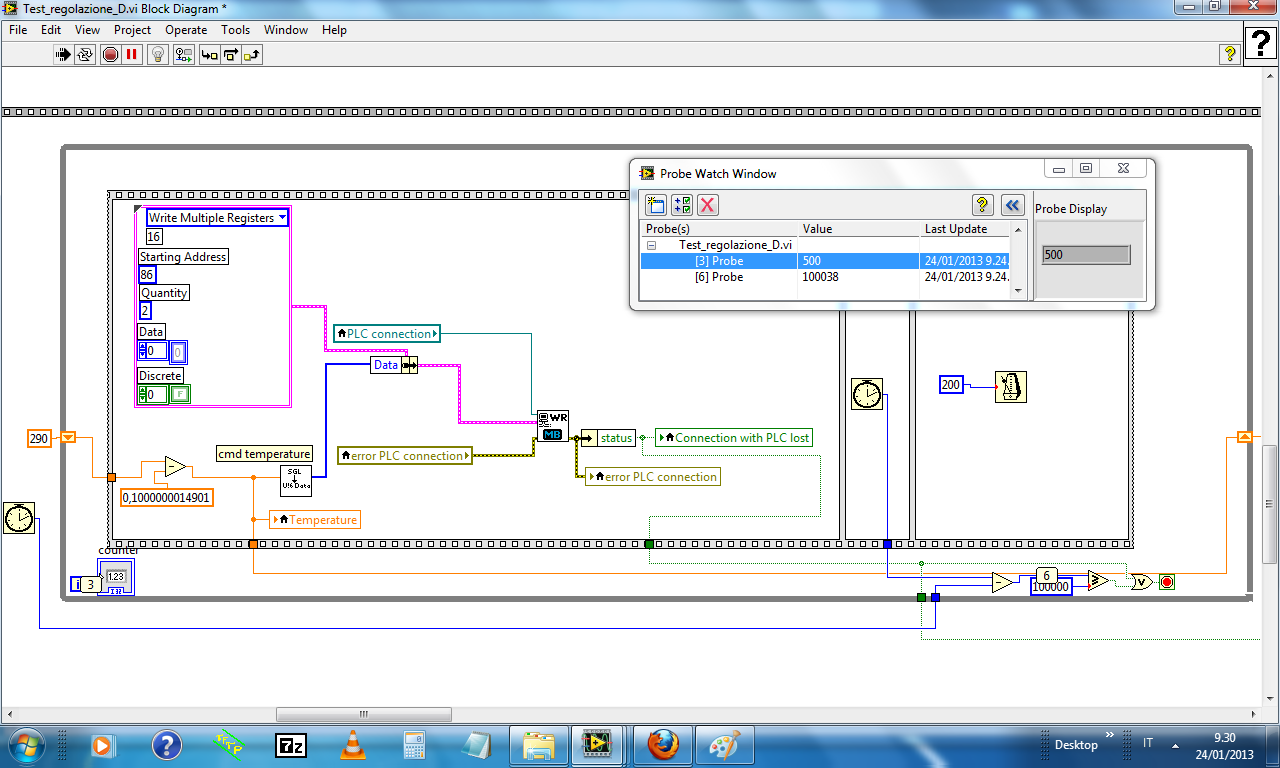Click the red X remove probe icon
This screenshot has height=768, width=1280.
tap(708, 205)
